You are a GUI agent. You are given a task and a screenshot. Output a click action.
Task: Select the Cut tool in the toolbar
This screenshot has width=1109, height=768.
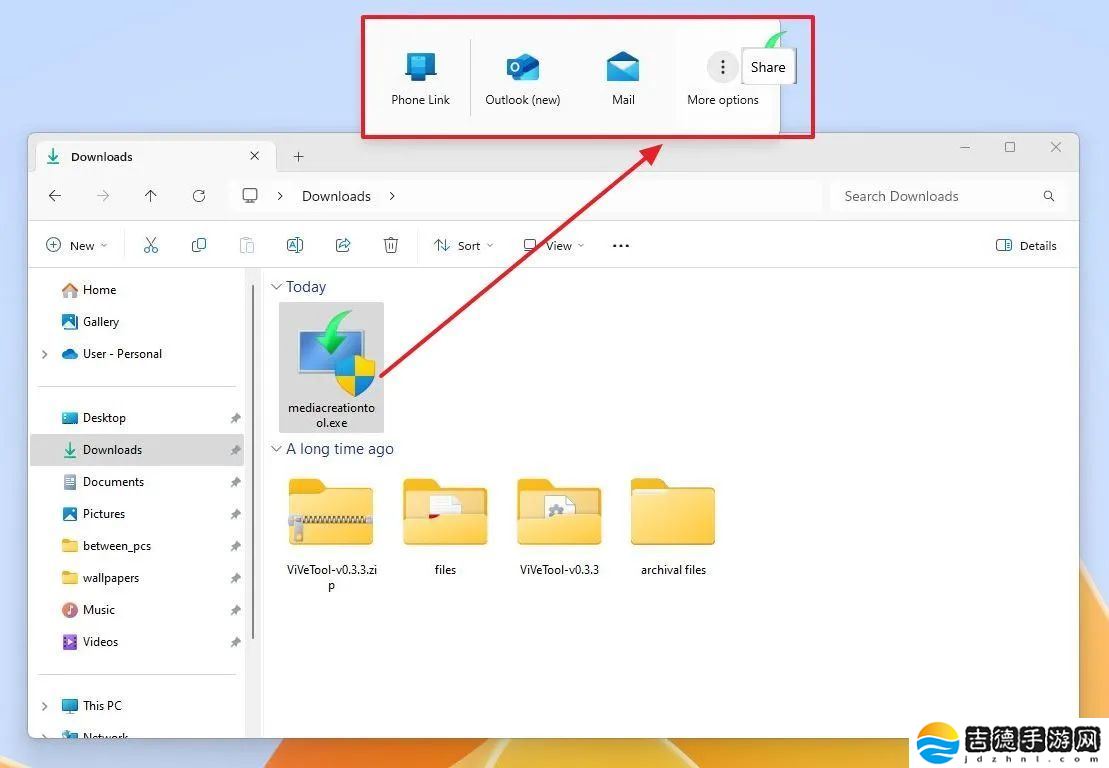[151, 244]
